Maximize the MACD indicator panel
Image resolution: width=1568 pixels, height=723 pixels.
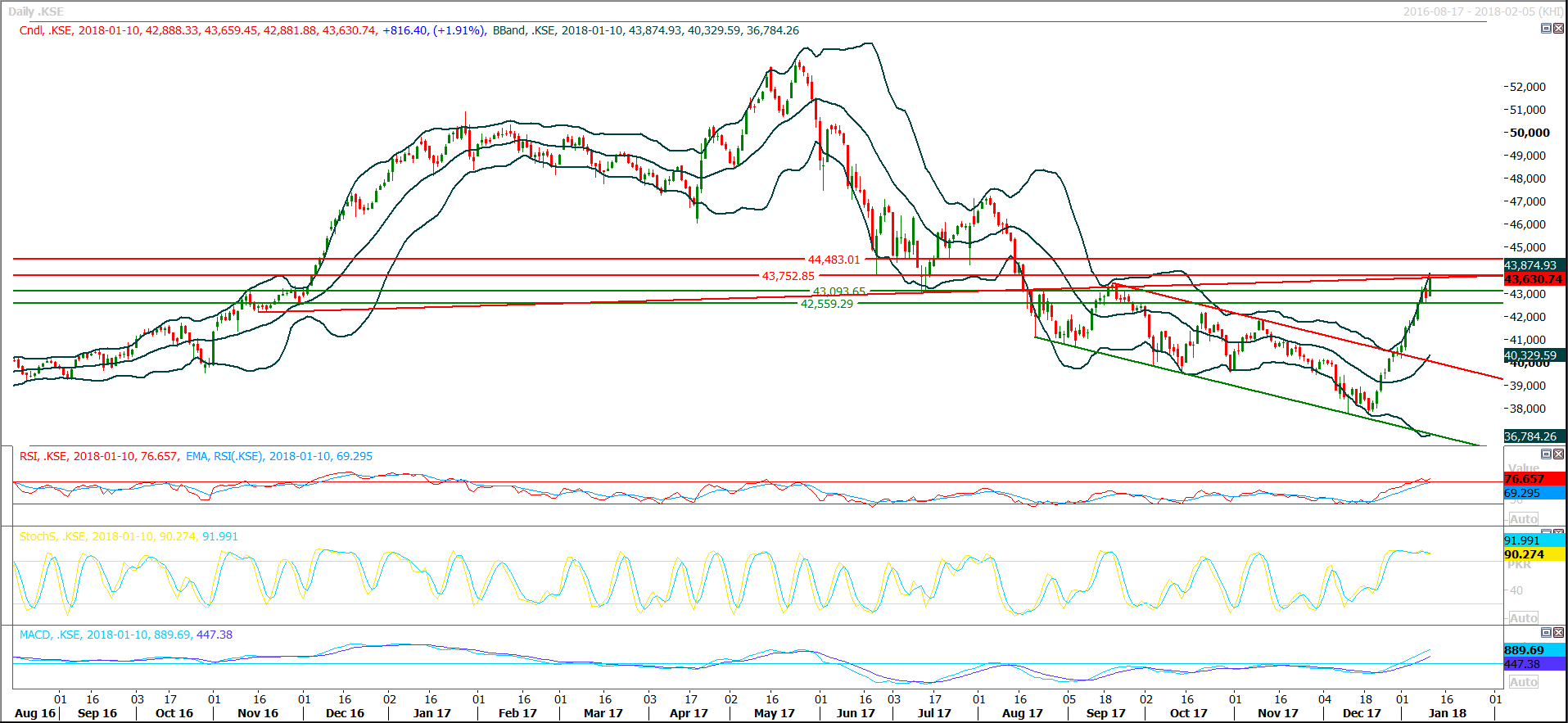(x=1546, y=632)
